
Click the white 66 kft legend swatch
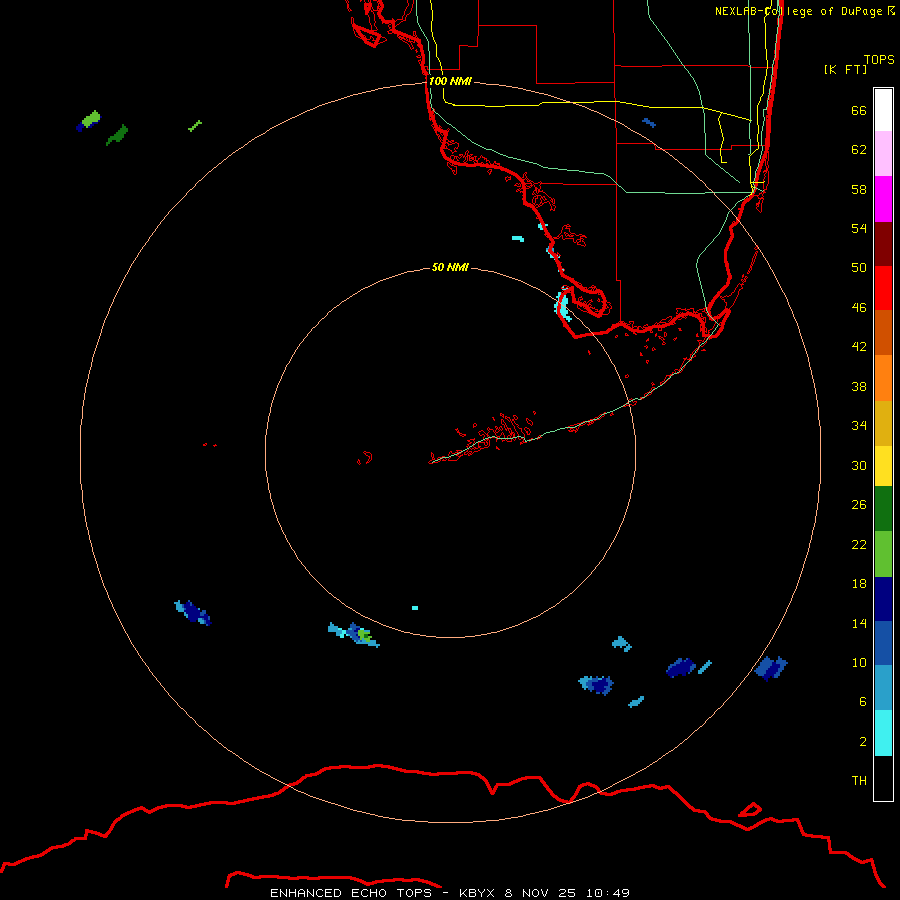click(x=883, y=110)
